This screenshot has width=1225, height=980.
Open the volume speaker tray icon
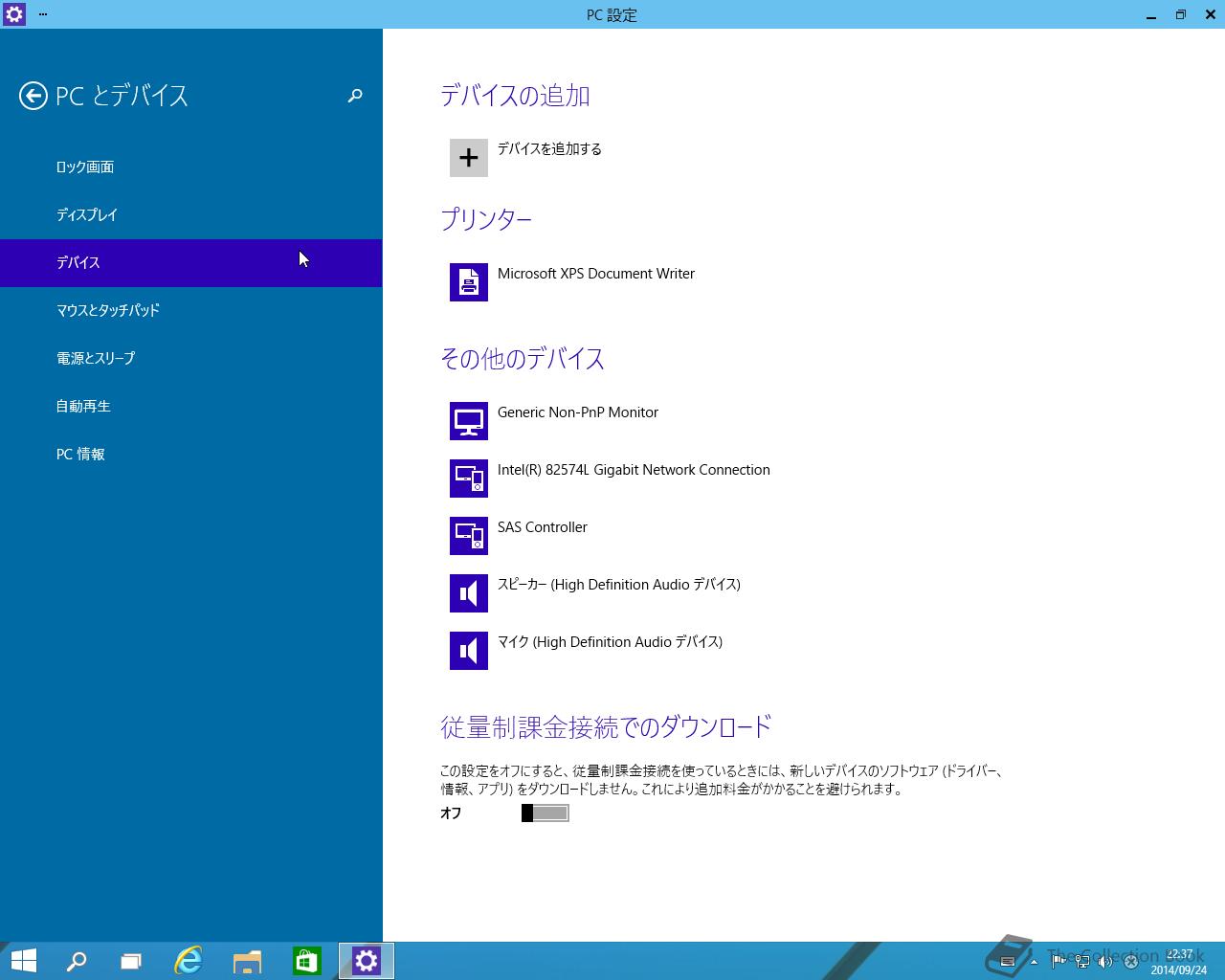click(x=1105, y=962)
